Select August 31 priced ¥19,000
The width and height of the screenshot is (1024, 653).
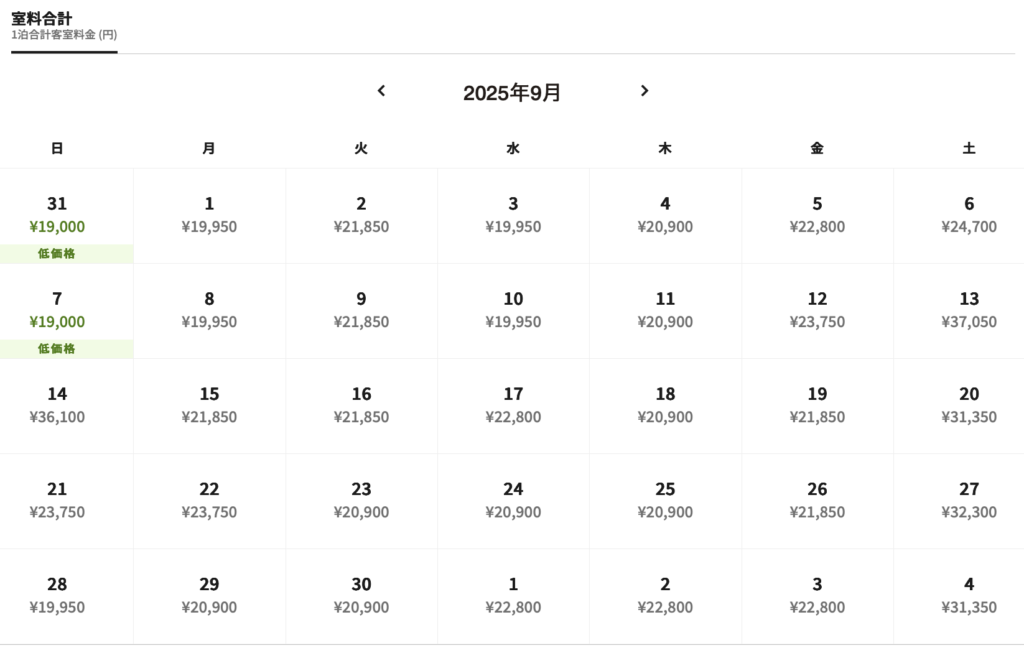coord(57,216)
